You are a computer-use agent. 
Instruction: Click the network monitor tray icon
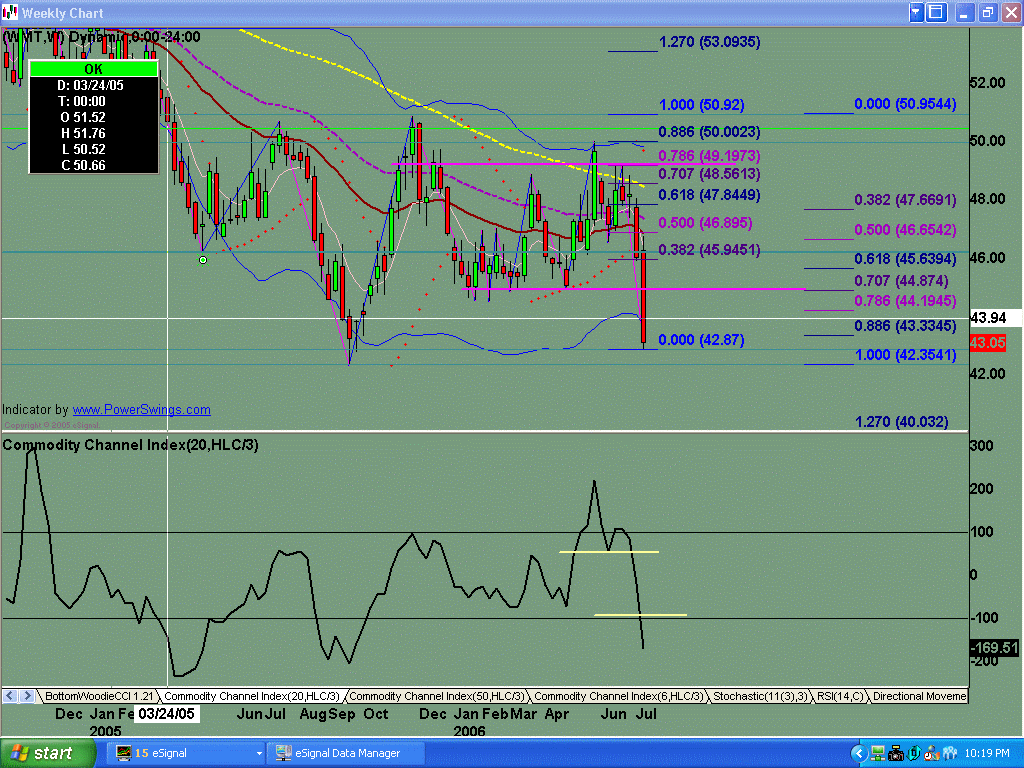click(x=878, y=754)
